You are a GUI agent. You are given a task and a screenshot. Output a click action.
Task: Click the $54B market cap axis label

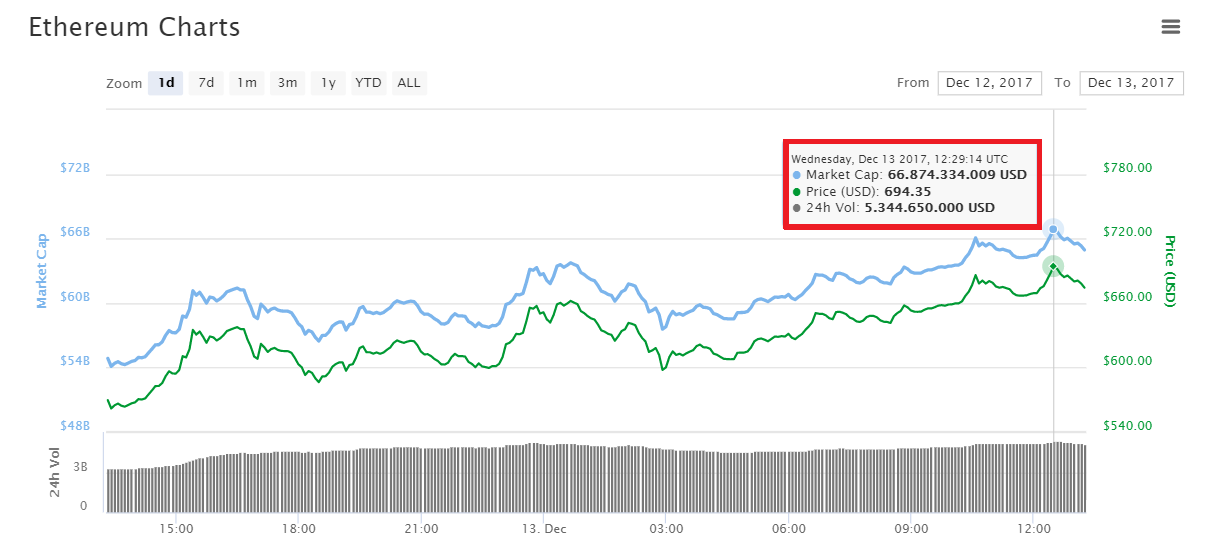point(74,361)
